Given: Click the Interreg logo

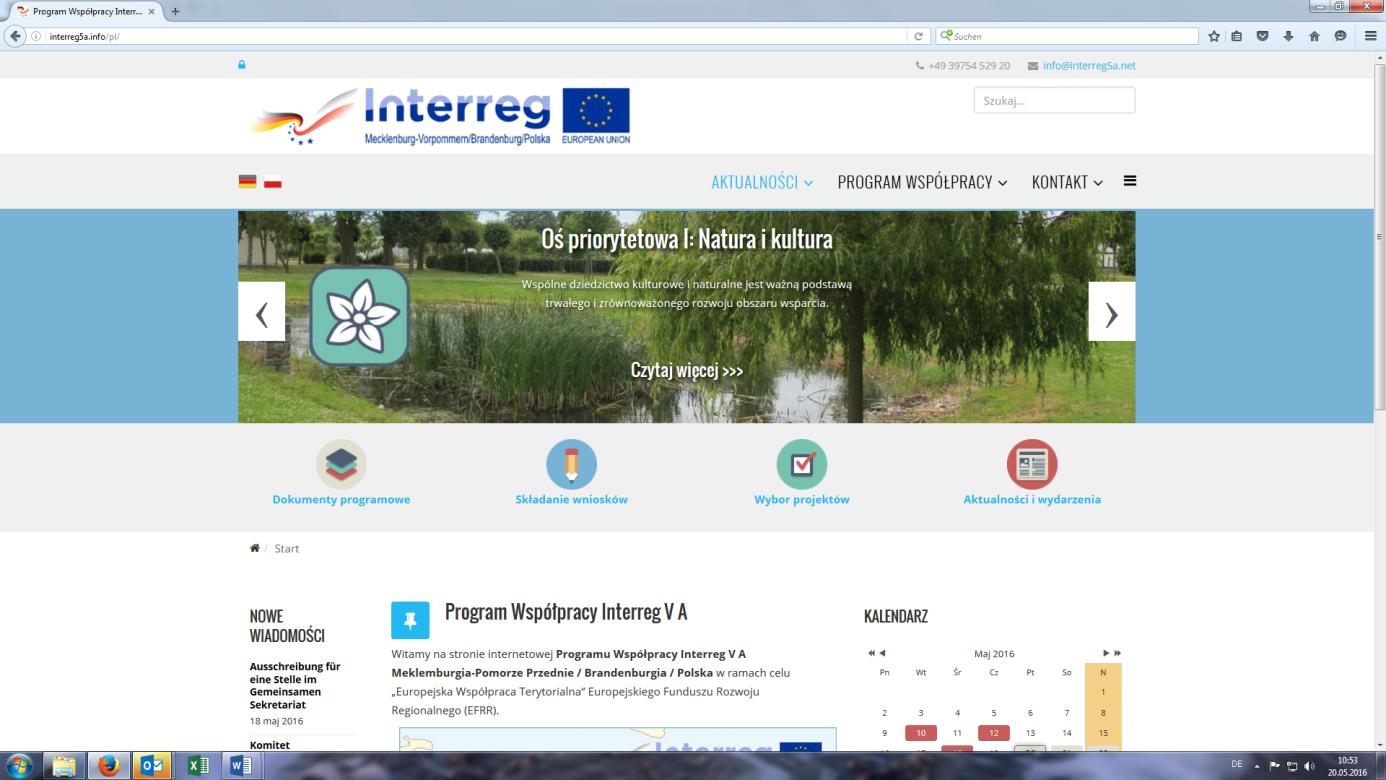Looking at the screenshot, I should [x=440, y=116].
